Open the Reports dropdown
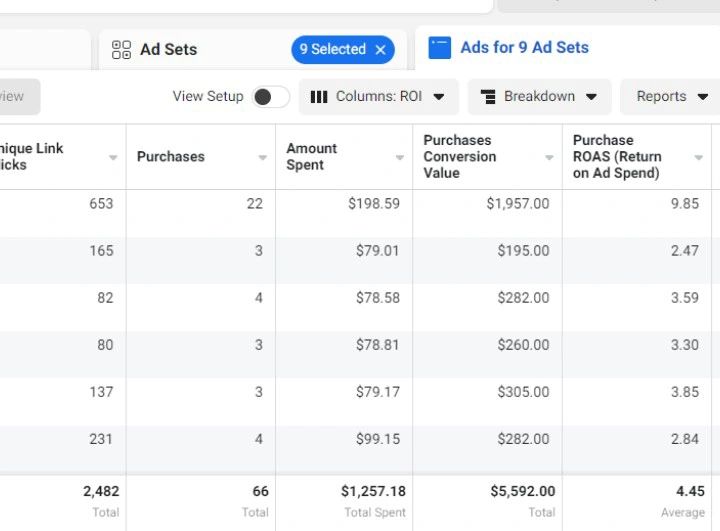The width and height of the screenshot is (720, 531). (672, 97)
